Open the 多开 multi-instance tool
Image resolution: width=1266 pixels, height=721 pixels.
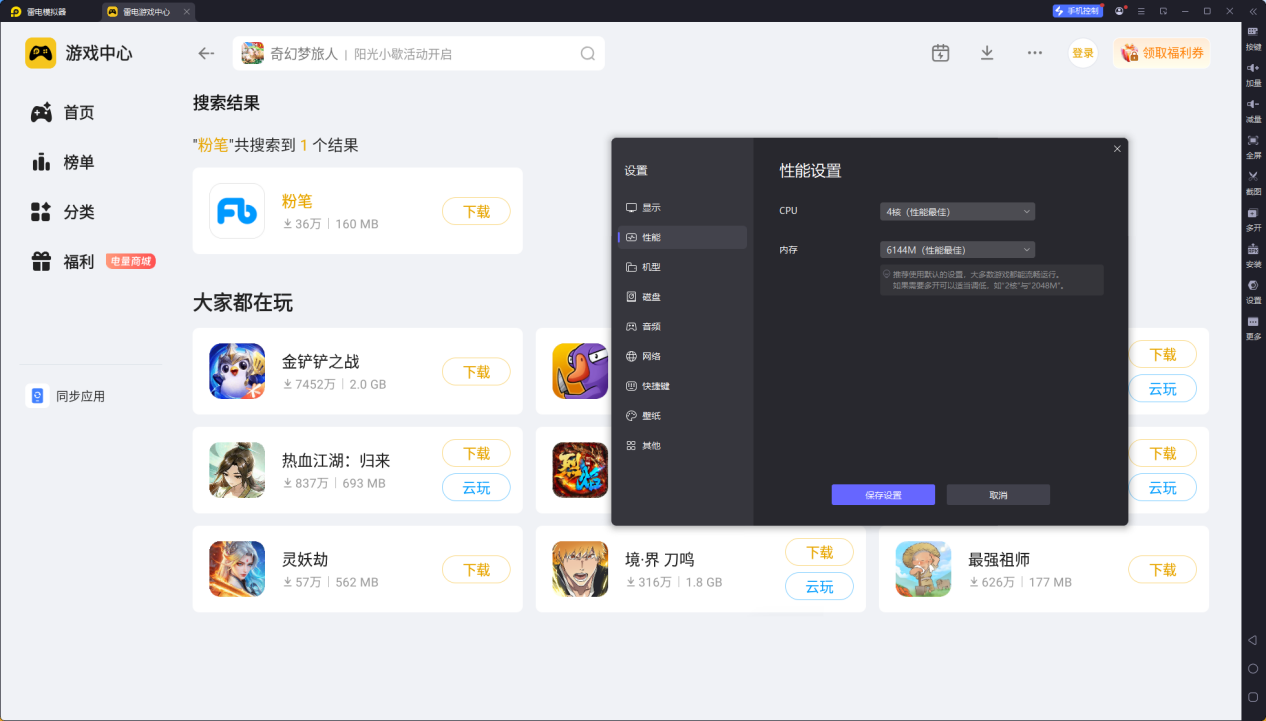tap(1253, 218)
